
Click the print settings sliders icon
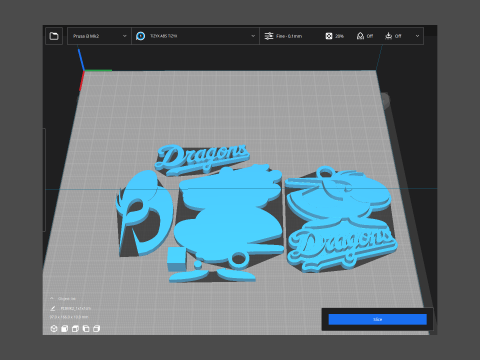[x=269, y=36]
